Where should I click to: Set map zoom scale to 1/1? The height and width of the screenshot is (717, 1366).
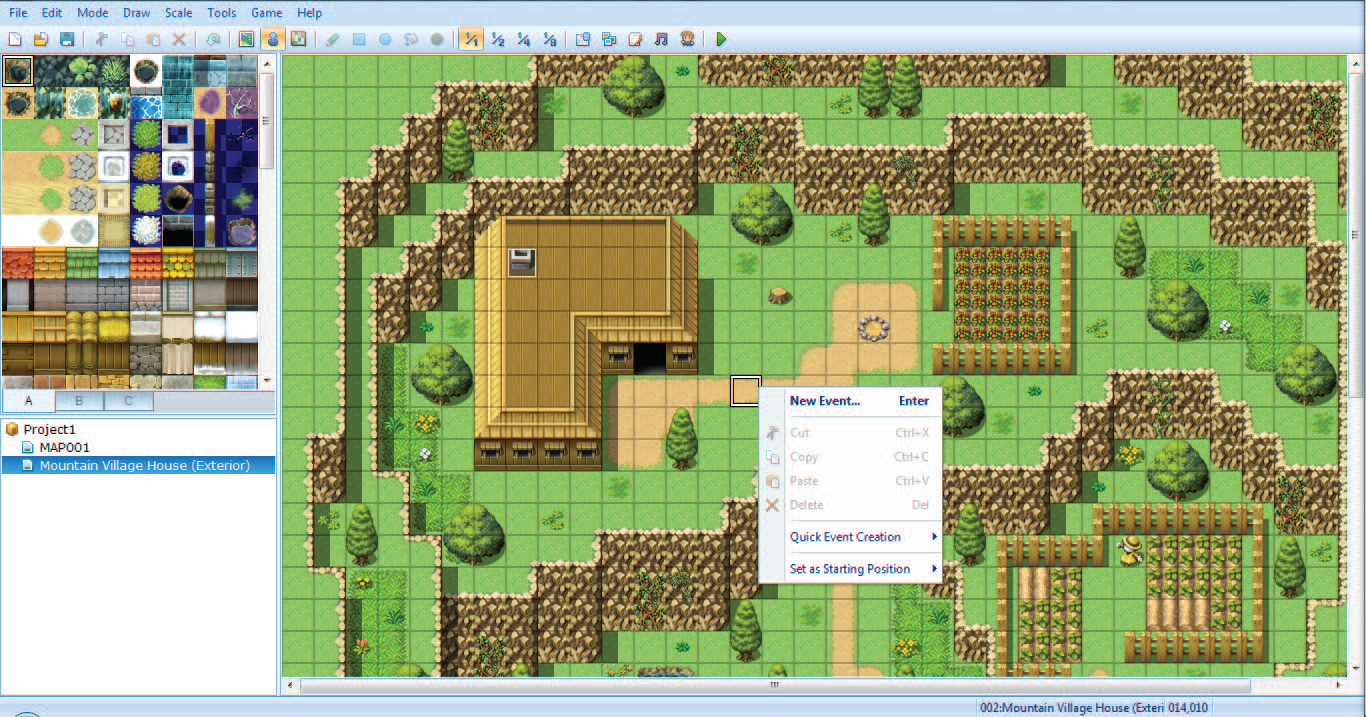(x=471, y=40)
